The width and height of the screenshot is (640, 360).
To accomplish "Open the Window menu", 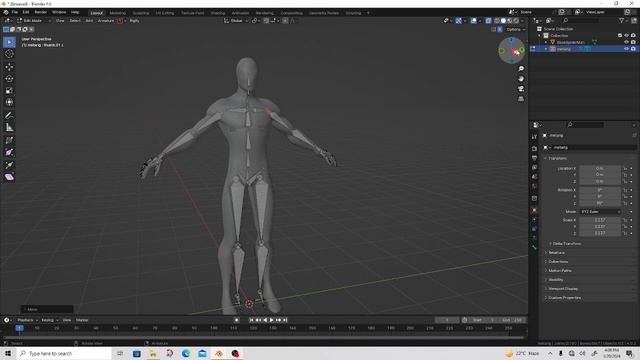I will click(x=59, y=12).
